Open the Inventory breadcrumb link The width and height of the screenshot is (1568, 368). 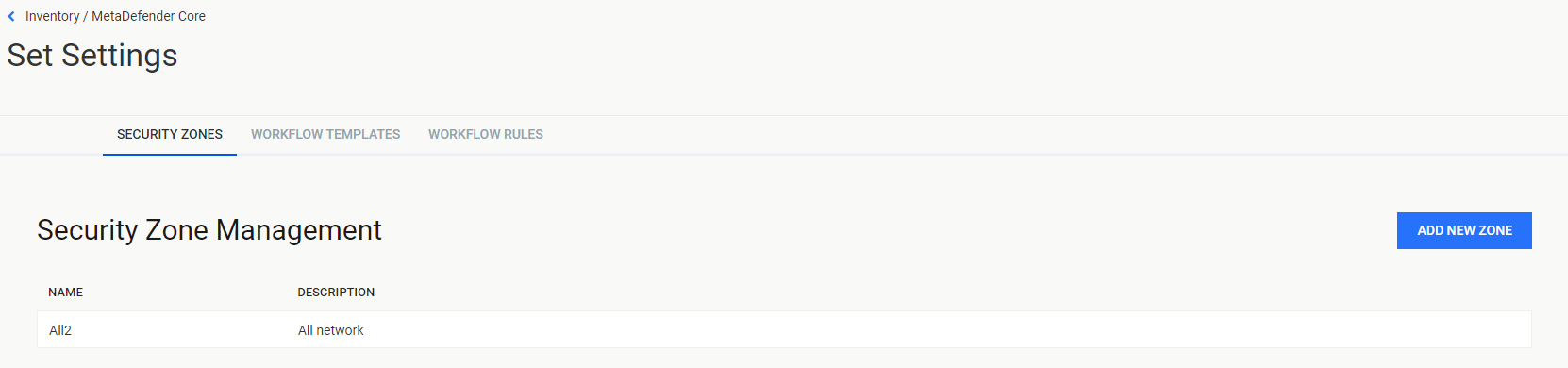(x=52, y=16)
